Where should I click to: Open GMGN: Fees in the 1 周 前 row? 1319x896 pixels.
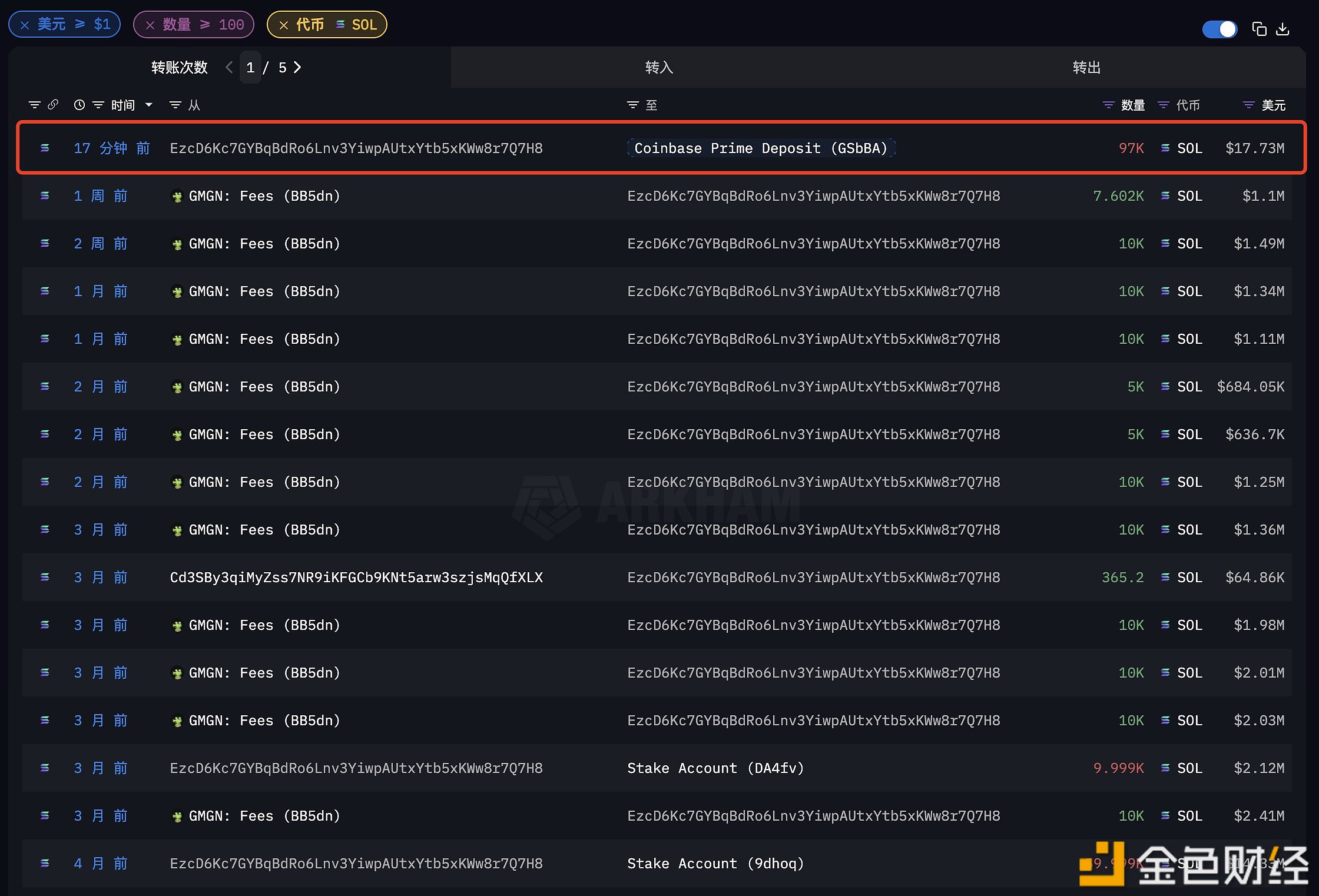pyautogui.click(x=264, y=196)
